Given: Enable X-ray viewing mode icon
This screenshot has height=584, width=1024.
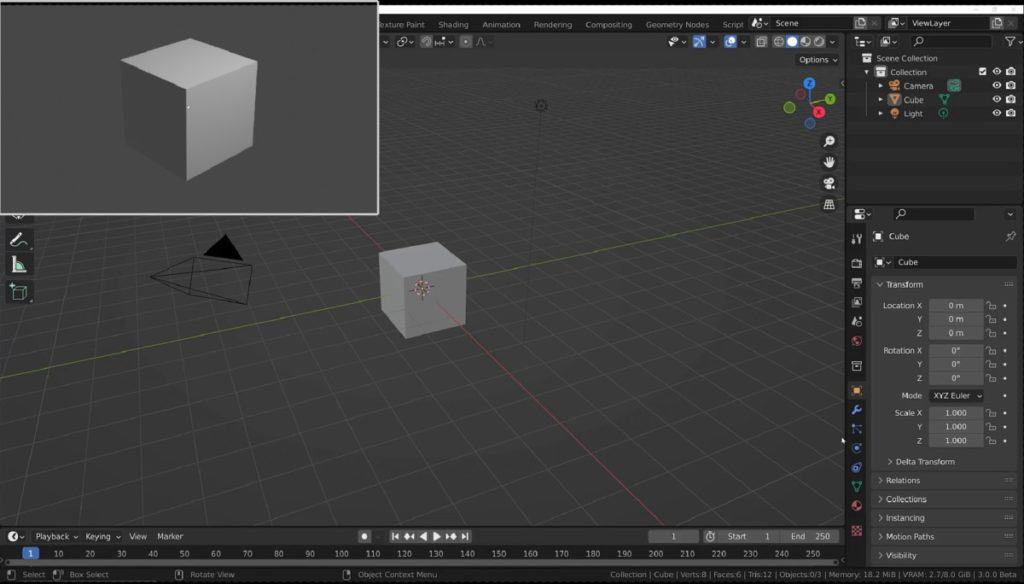Looking at the screenshot, I should click(761, 41).
